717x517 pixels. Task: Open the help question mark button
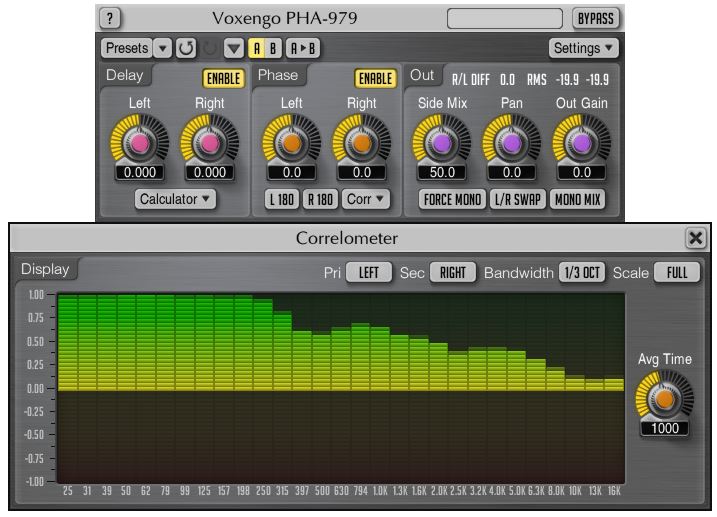pyautogui.click(x=110, y=19)
